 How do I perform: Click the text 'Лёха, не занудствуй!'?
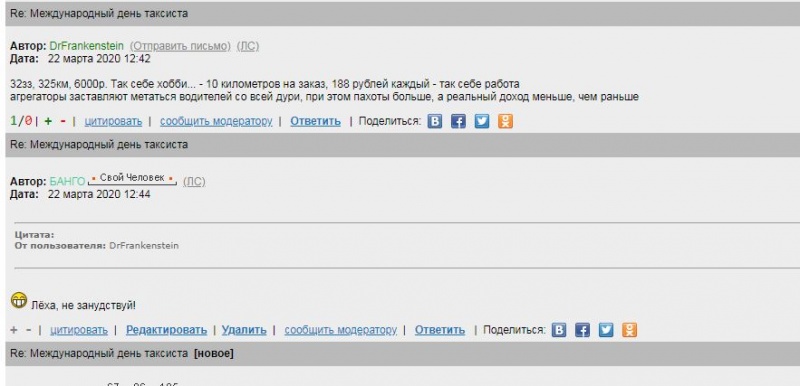[84, 306]
